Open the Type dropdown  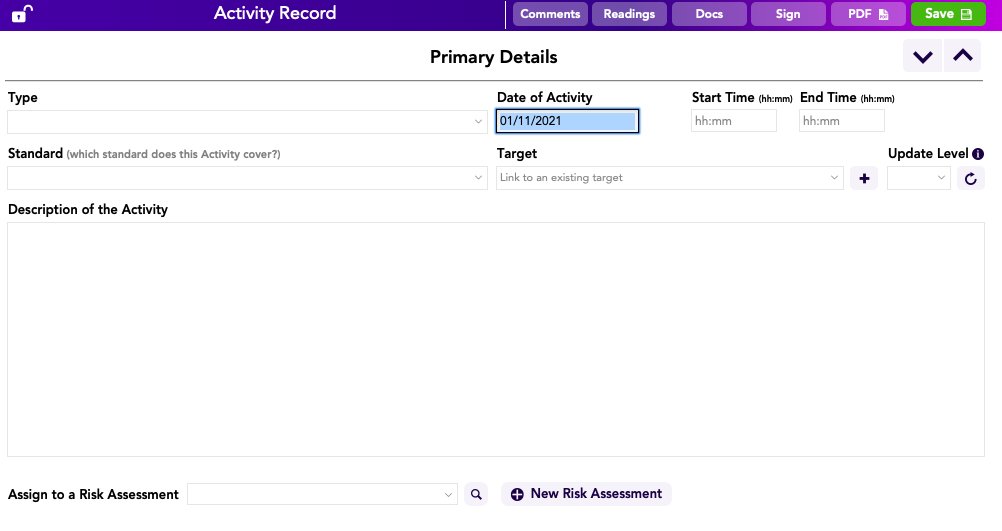[x=247, y=121]
